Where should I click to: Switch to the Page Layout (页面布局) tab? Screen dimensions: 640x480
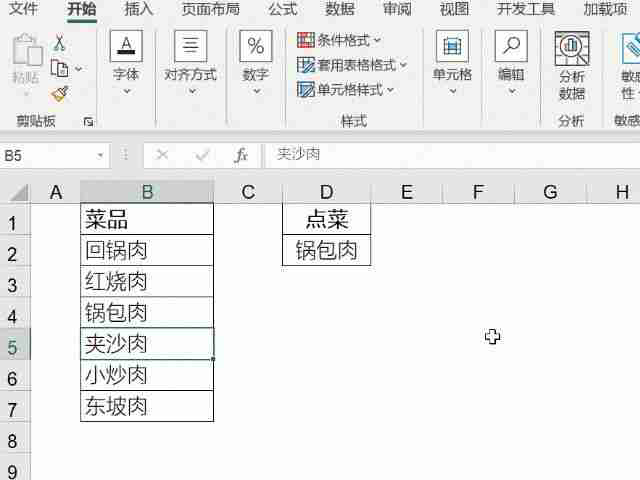[x=211, y=9]
